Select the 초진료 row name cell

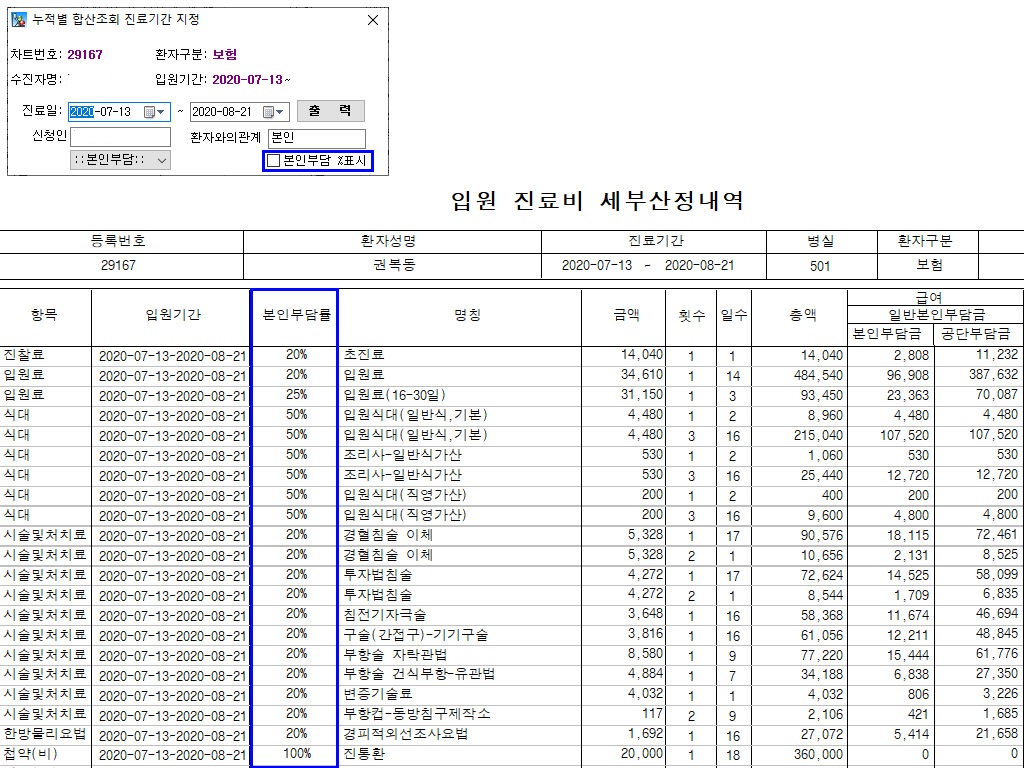364,355
